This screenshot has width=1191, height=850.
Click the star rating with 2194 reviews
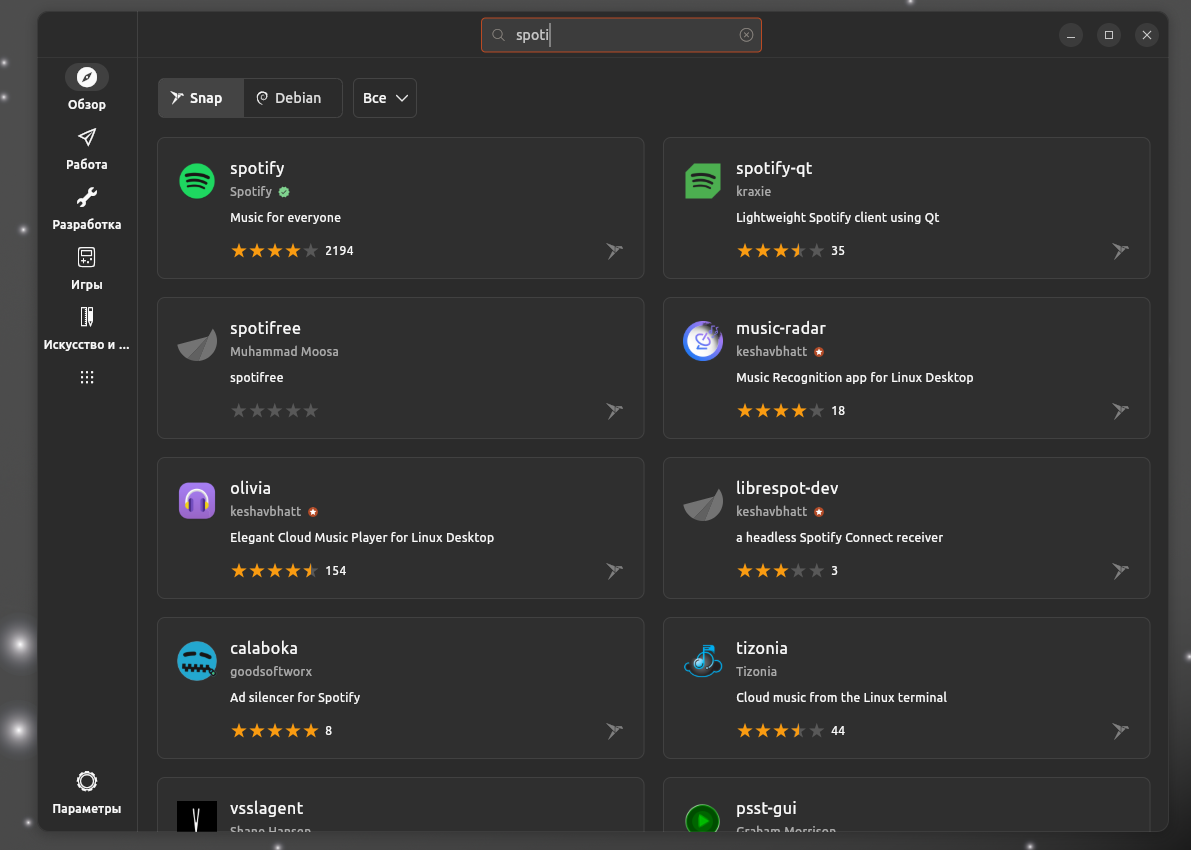274,251
